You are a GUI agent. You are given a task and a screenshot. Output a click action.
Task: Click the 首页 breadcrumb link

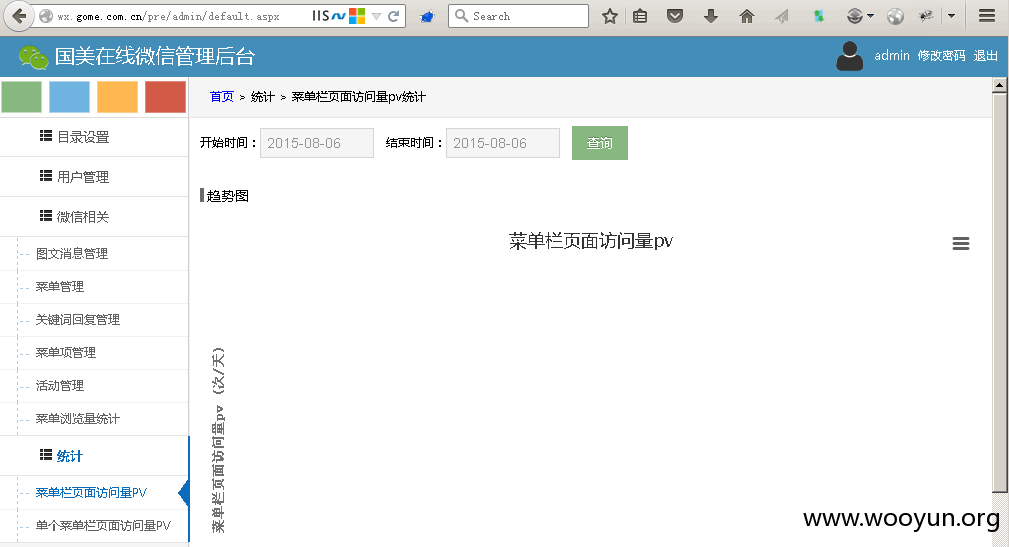coord(221,97)
